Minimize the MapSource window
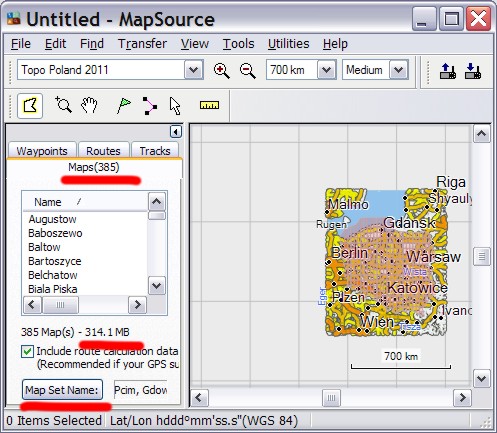This screenshot has height=433, width=497. [x=424, y=19]
